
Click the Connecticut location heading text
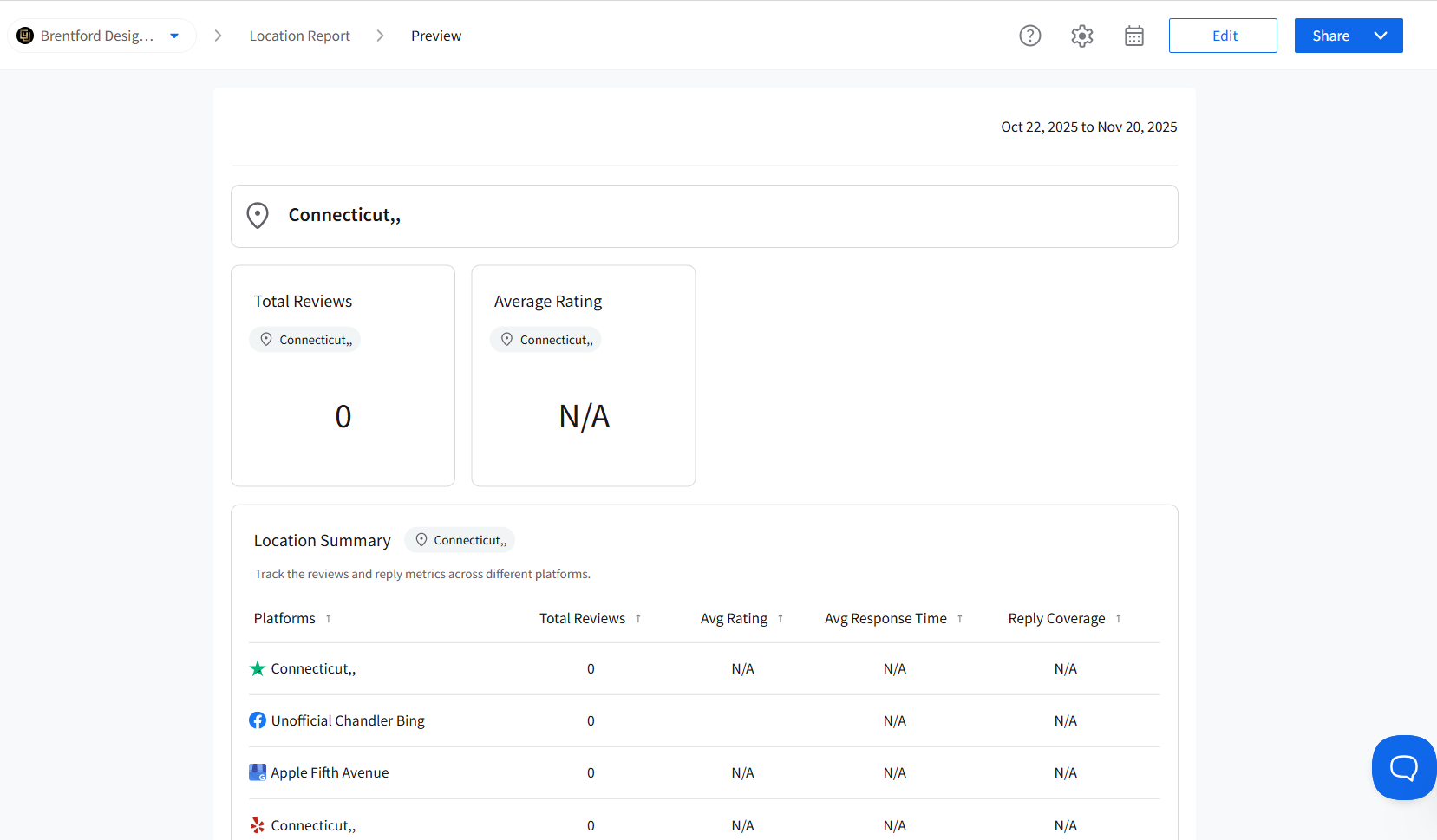click(x=344, y=215)
